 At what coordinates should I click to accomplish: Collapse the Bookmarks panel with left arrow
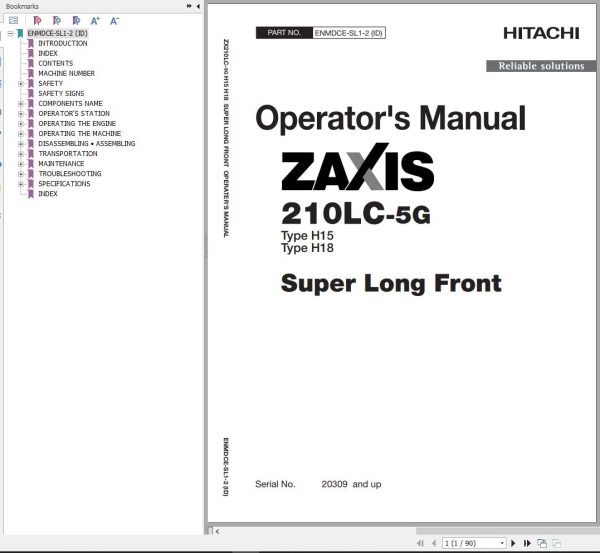coord(198,6)
